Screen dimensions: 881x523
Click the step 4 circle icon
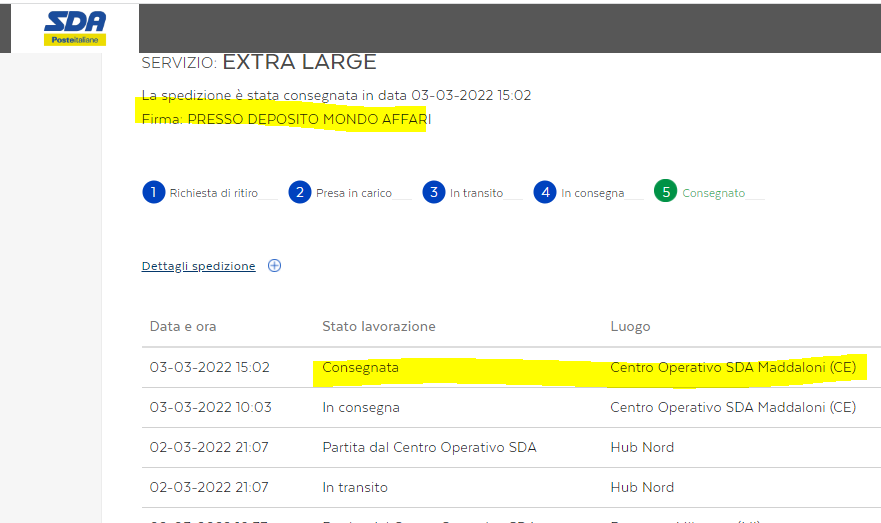click(x=545, y=192)
